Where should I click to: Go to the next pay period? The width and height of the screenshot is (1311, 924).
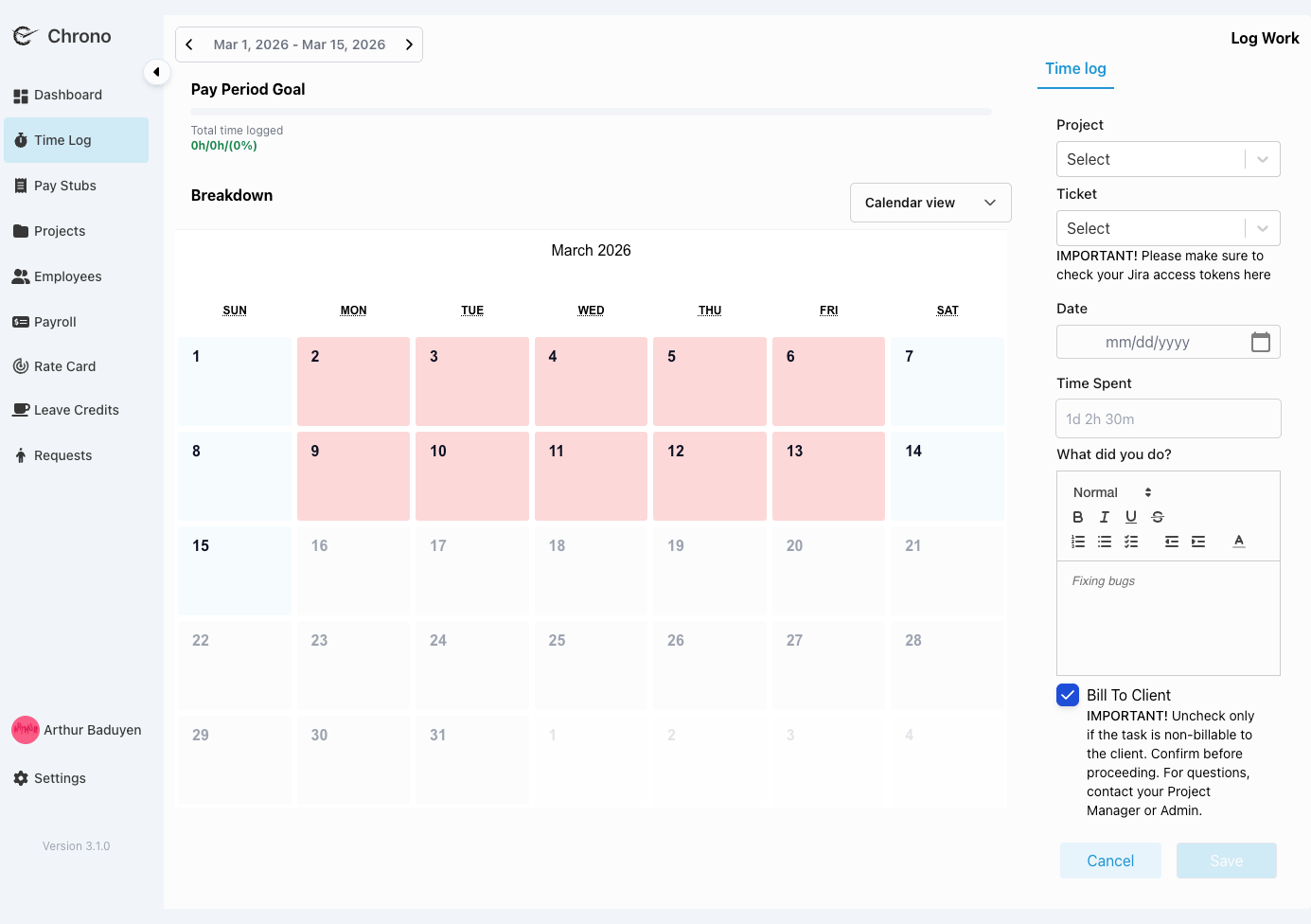point(409,44)
